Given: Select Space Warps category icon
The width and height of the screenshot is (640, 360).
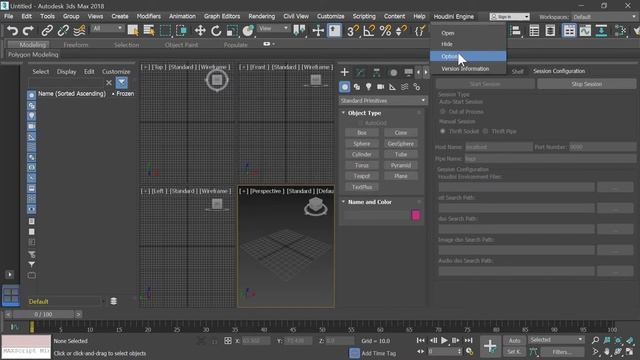Looking at the screenshot, I should point(404,87).
